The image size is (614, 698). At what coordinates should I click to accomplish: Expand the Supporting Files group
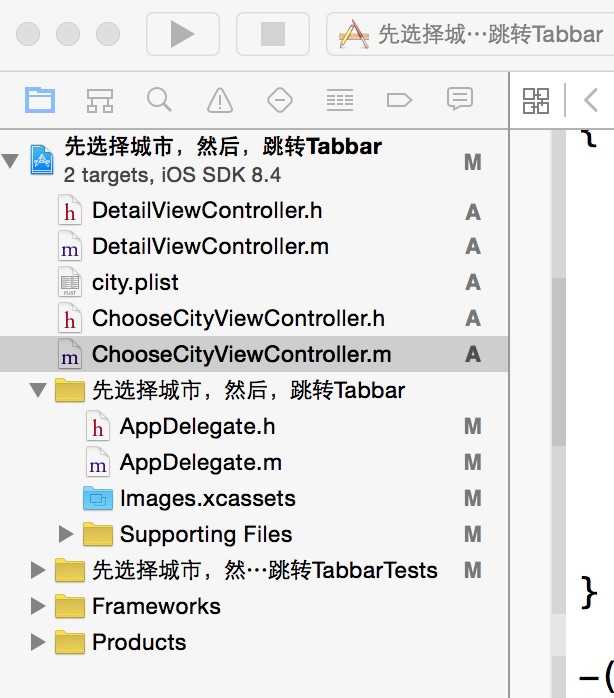[67, 534]
